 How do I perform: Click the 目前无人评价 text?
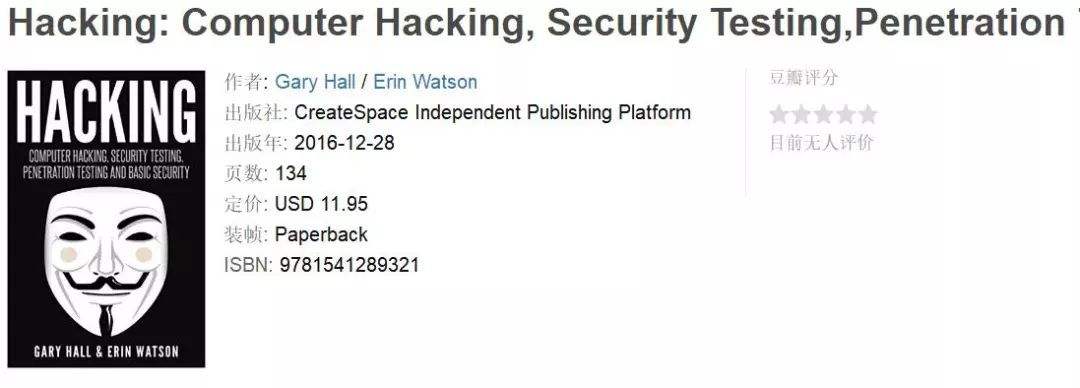point(820,143)
